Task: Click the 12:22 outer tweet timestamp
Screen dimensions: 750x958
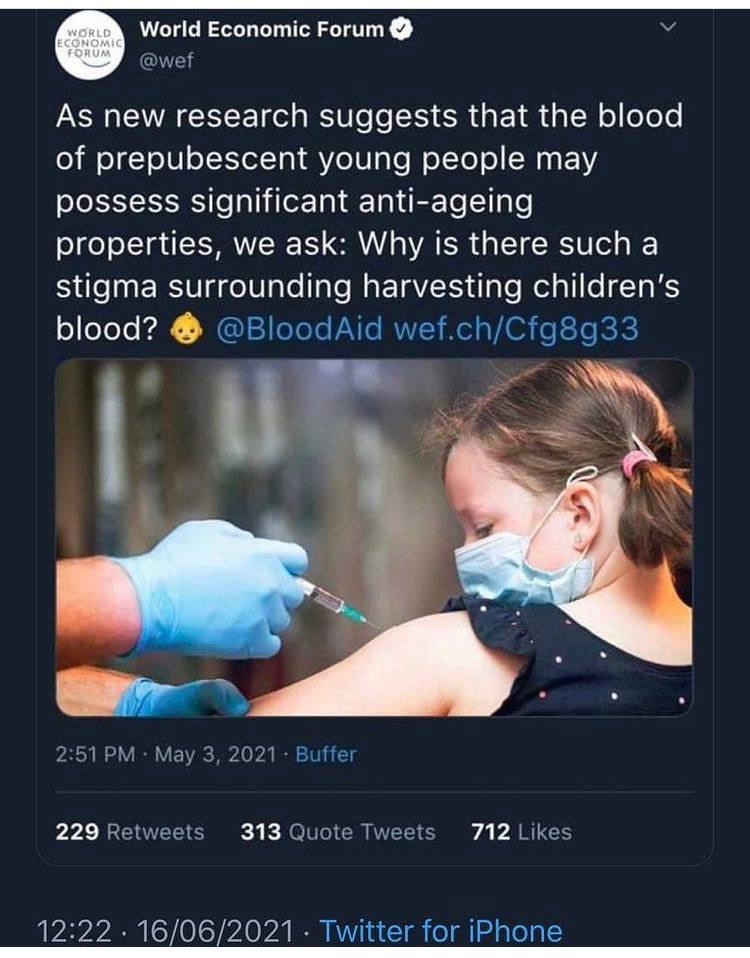Action: click(75, 931)
